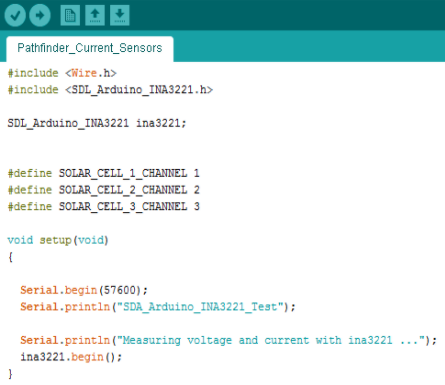Click the "SDA_Arduino_INA3221_Test" println line
This screenshot has width=445, height=385.
tap(158, 307)
